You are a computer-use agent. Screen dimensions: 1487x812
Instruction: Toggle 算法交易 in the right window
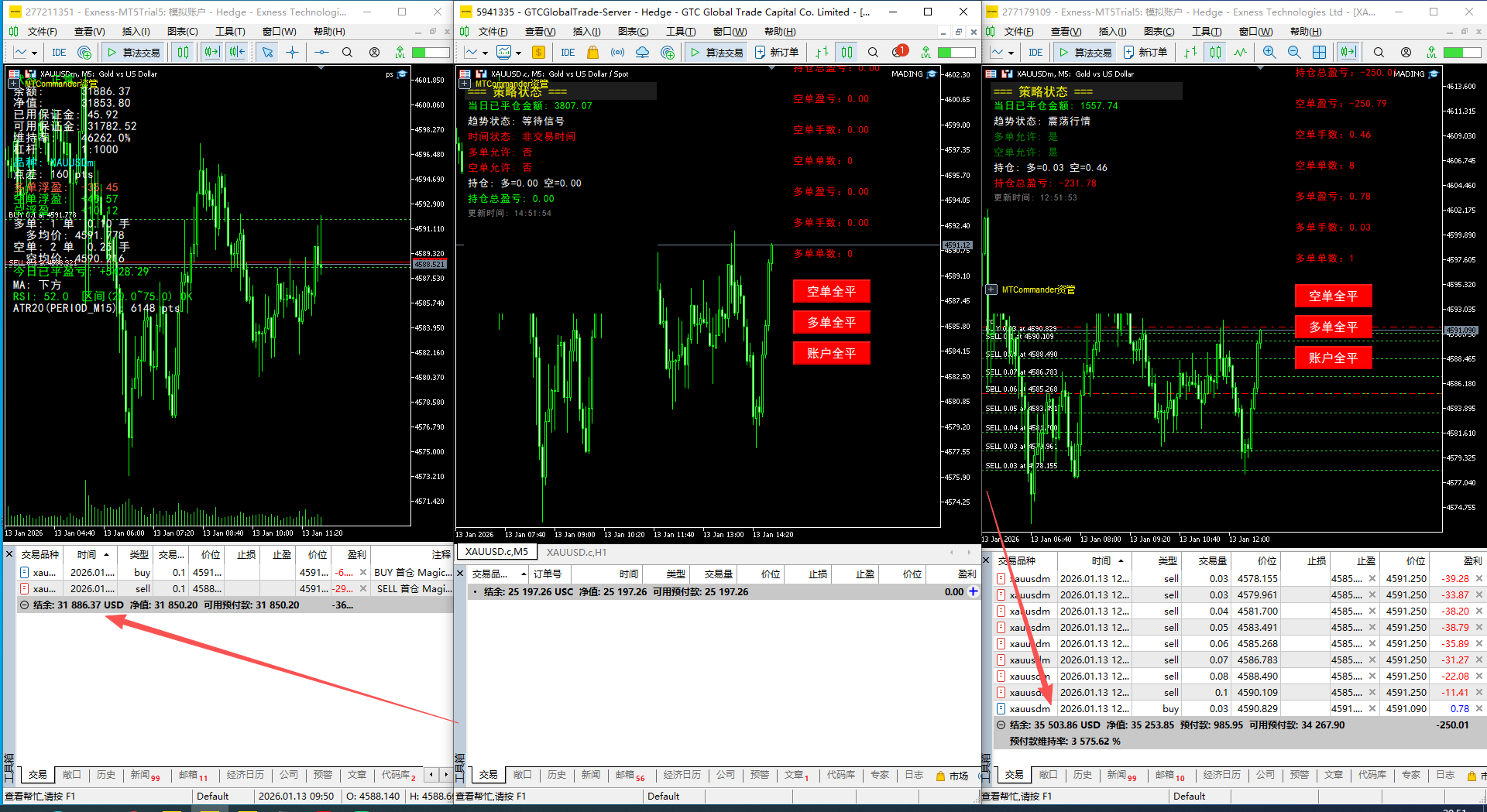1085,53
